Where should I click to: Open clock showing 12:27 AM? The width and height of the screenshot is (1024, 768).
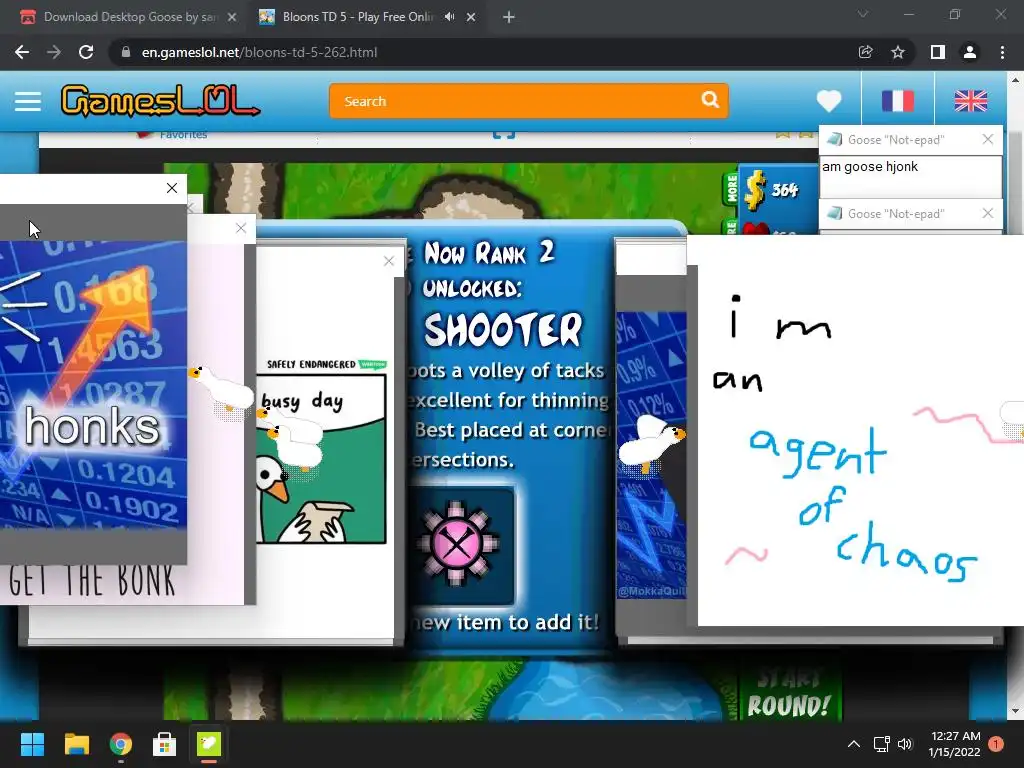955,744
